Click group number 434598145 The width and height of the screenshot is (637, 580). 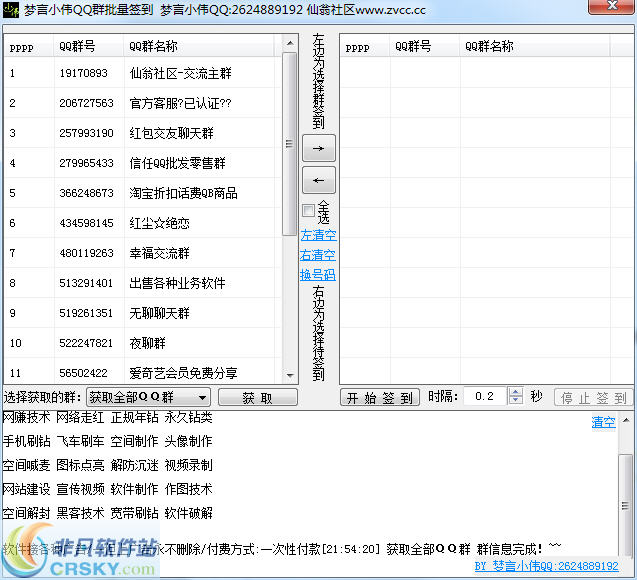[86, 223]
